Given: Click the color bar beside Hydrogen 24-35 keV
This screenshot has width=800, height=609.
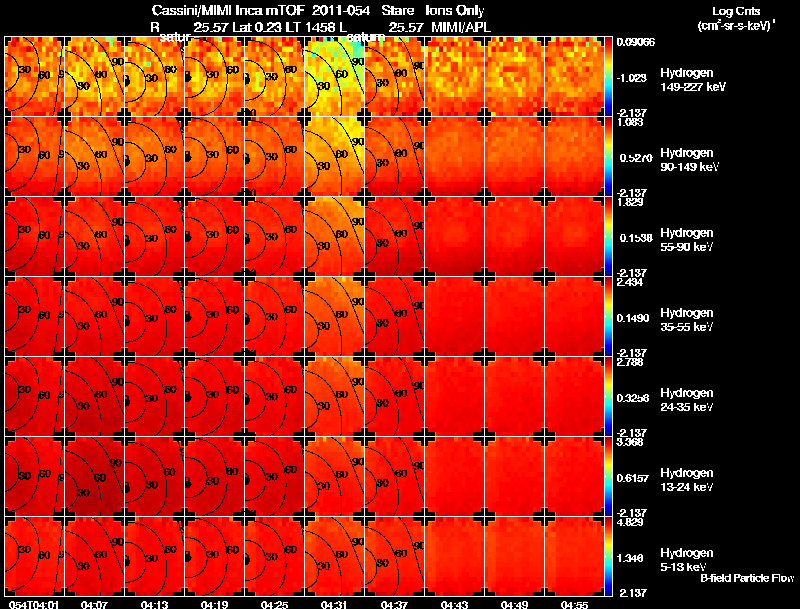Looking at the screenshot, I should tap(608, 396).
